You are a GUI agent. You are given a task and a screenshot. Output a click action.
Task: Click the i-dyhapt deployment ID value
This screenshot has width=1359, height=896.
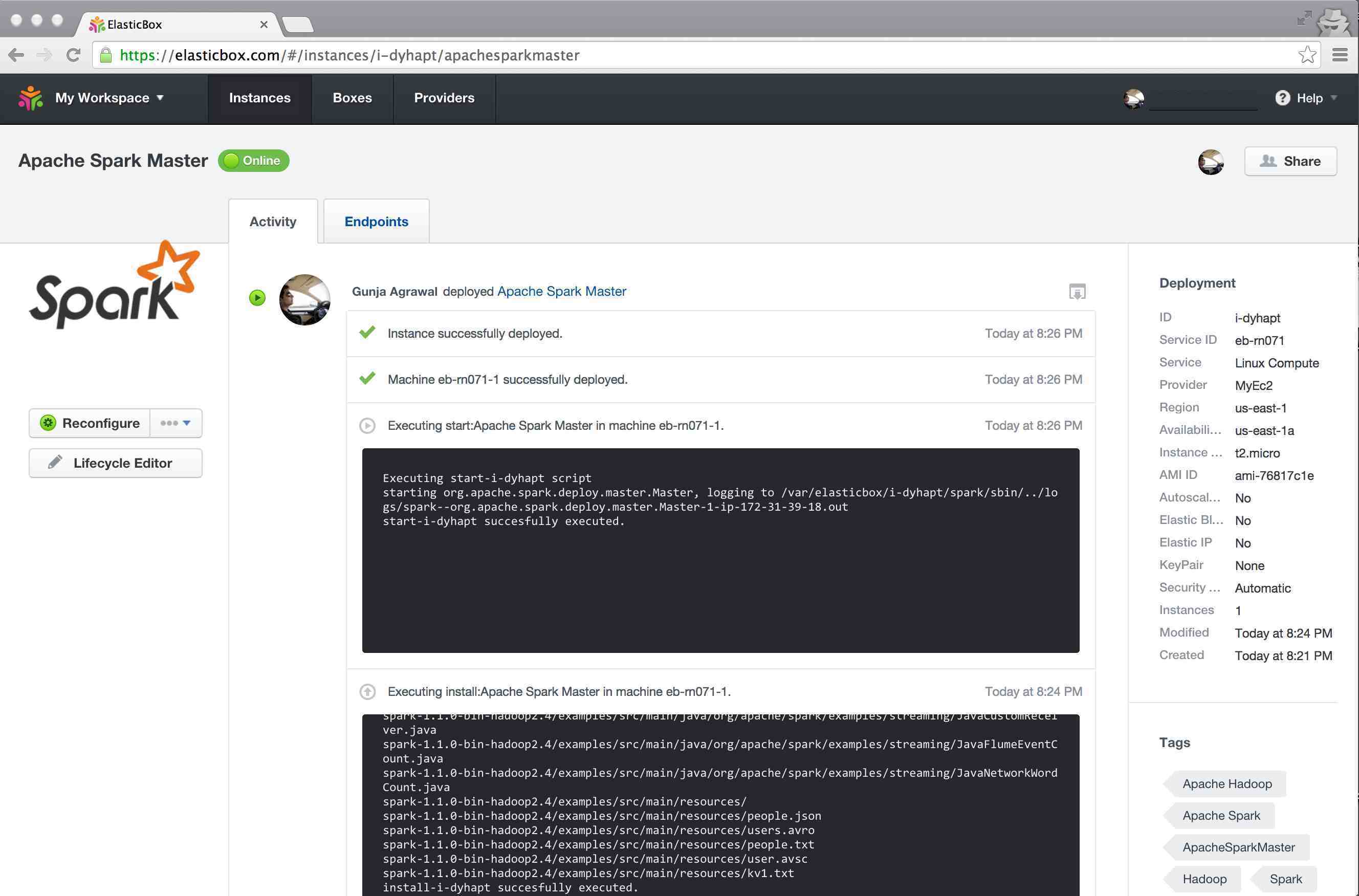pyautogui.click(x=1257, y=318)
